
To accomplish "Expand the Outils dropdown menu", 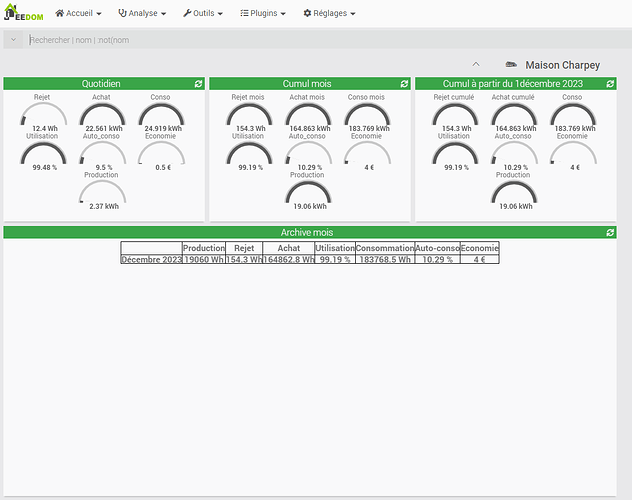I will pos(203,14).
